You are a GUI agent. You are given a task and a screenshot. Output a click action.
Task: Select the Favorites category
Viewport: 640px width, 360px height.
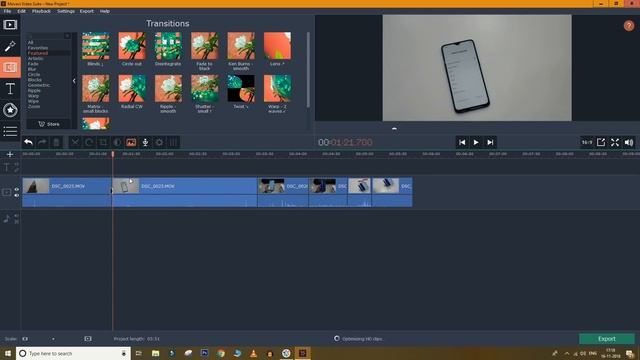(x=38, y=48)
